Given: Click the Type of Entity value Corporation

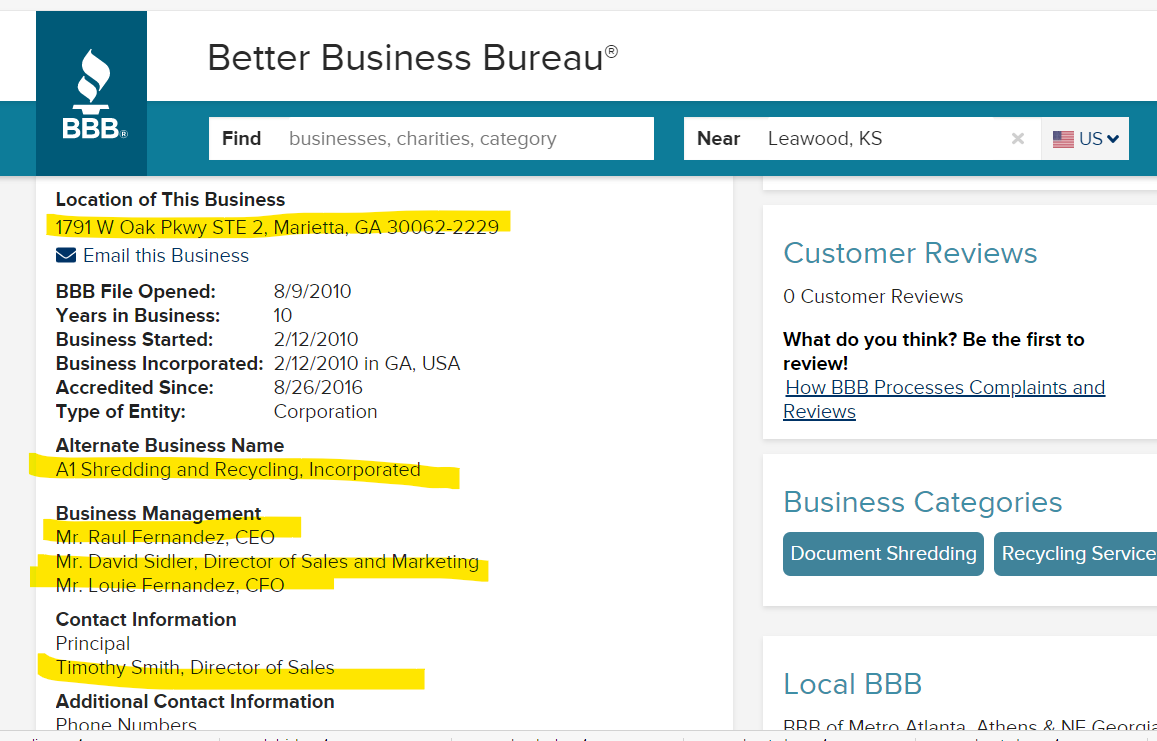Looking at the screenshot, I should point(325,412).
